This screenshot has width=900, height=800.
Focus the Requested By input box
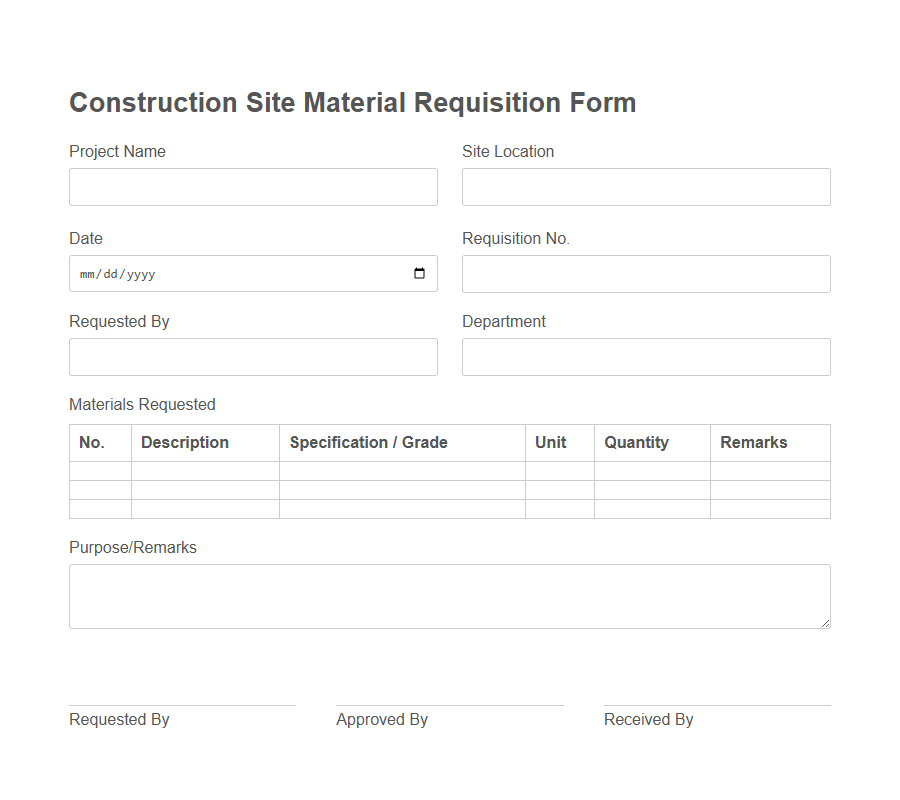click(253, 357)
